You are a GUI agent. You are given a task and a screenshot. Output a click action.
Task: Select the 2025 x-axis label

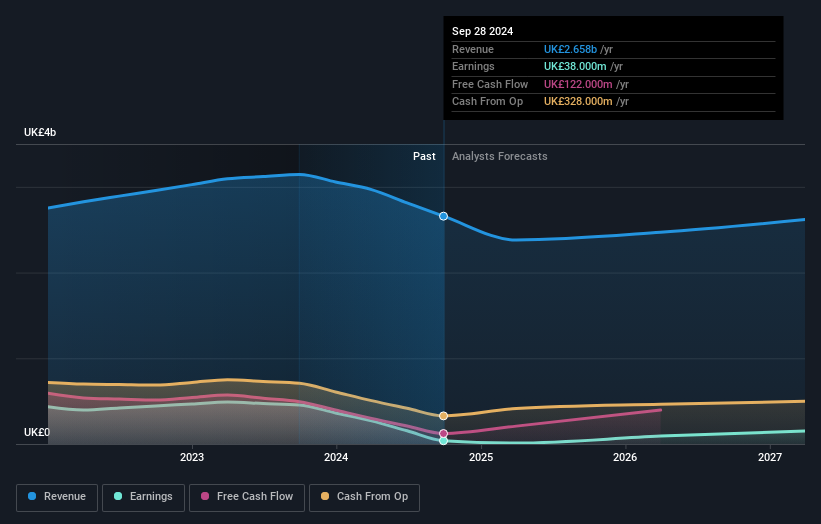point(481,457)
